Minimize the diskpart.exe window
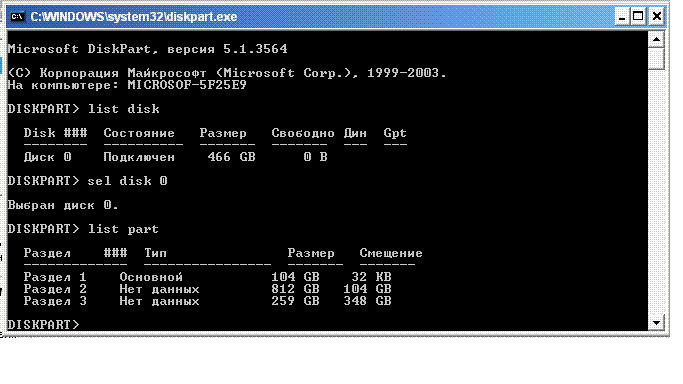This screenshot has height=384, width=683. (x=622, y=17)
